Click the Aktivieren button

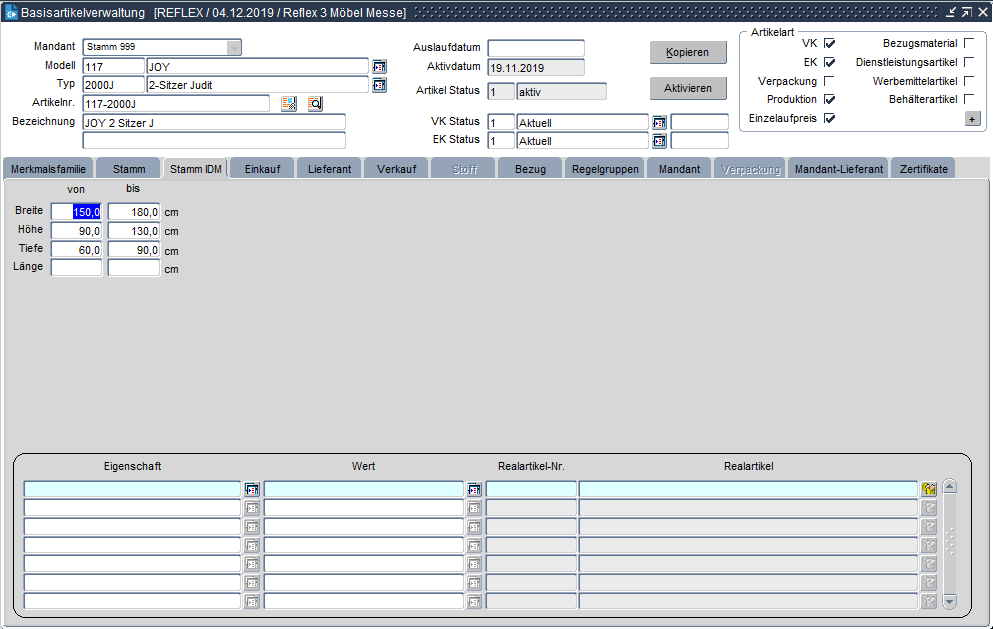(x=688, y=88)
